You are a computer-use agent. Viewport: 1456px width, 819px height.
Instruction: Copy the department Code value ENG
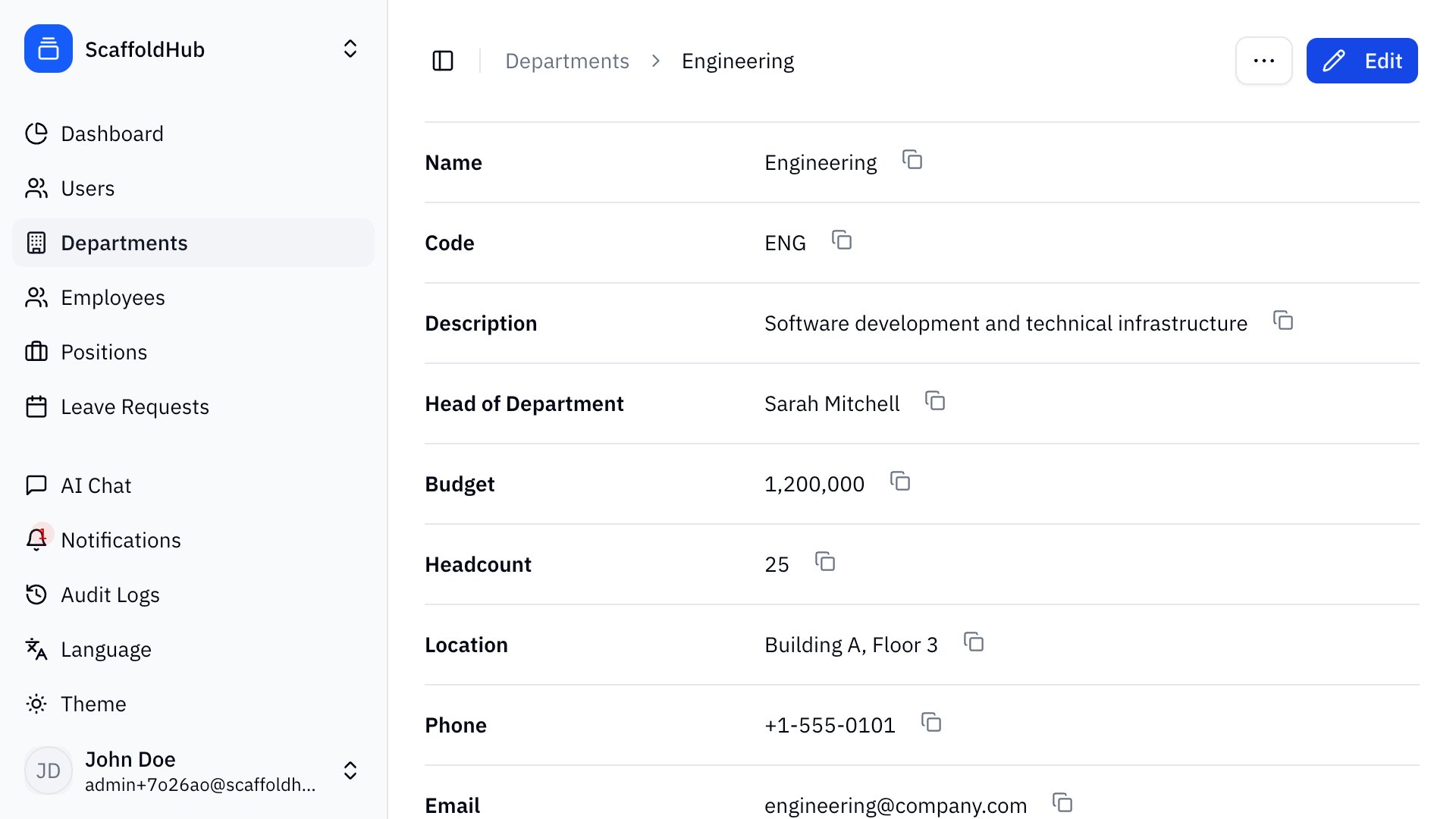click(x=842, y=241)
